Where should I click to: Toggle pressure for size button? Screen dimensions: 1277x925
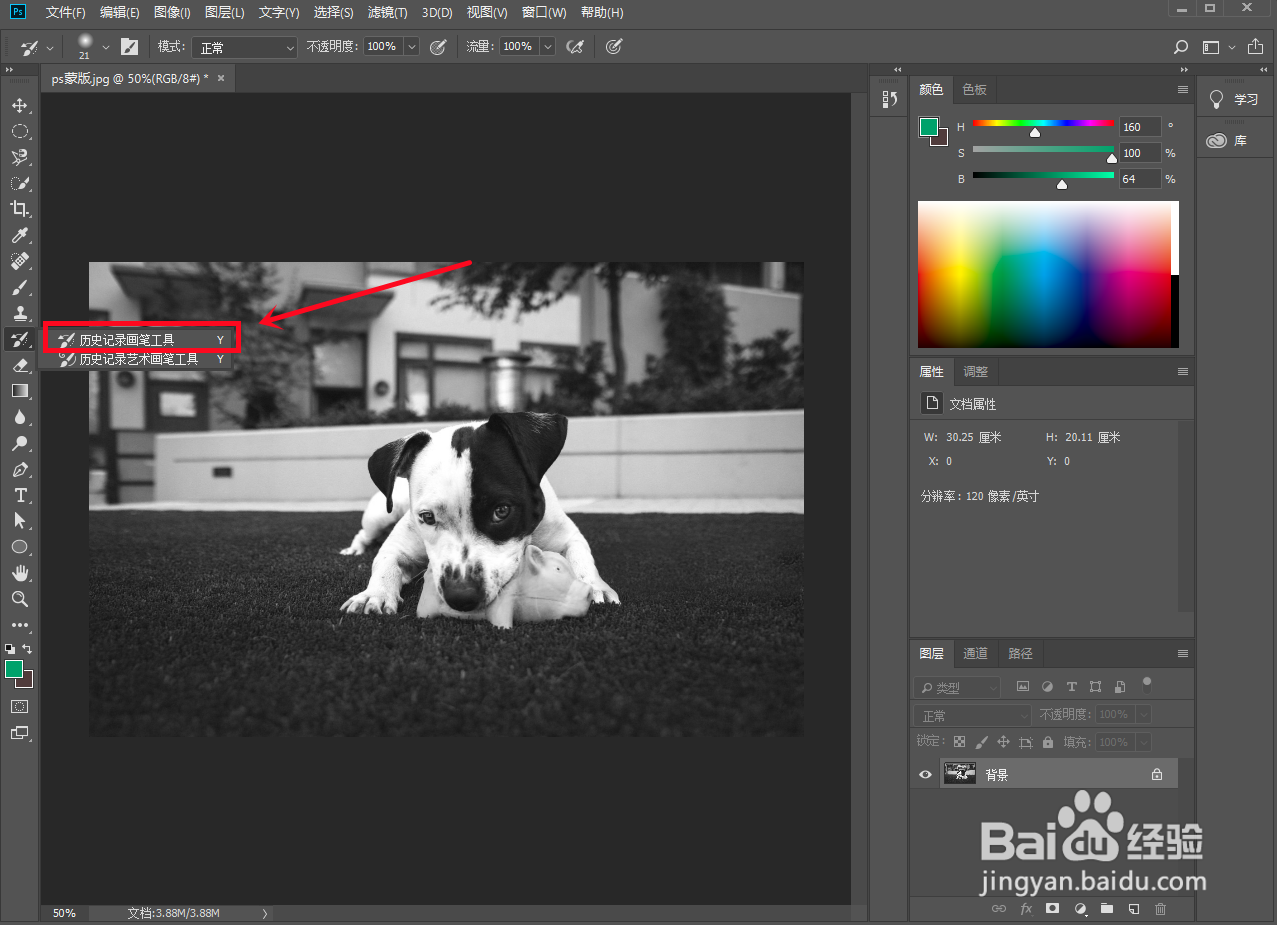615,46
